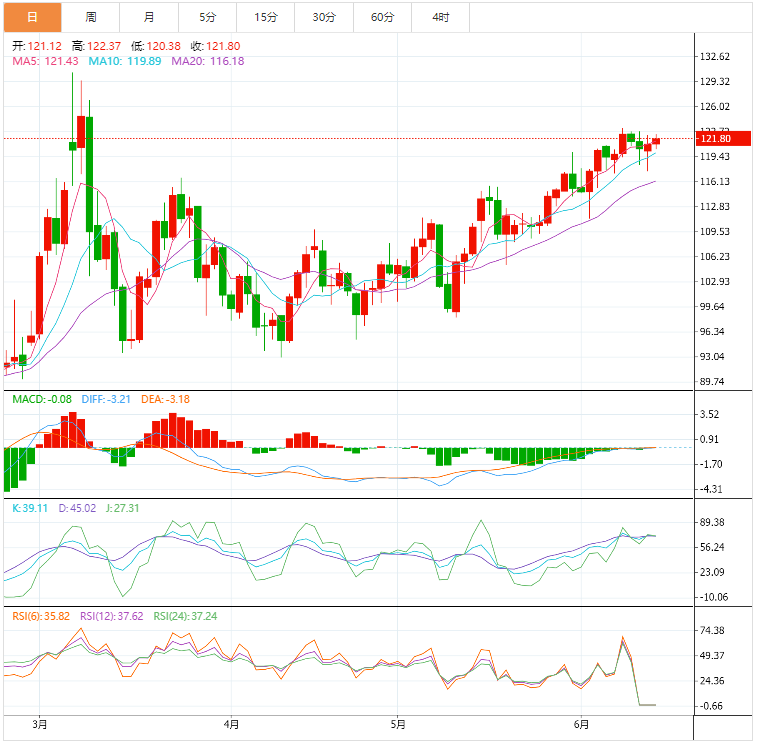
Task: Select the 60分 timeframe tab
Action: click(382, 17)
